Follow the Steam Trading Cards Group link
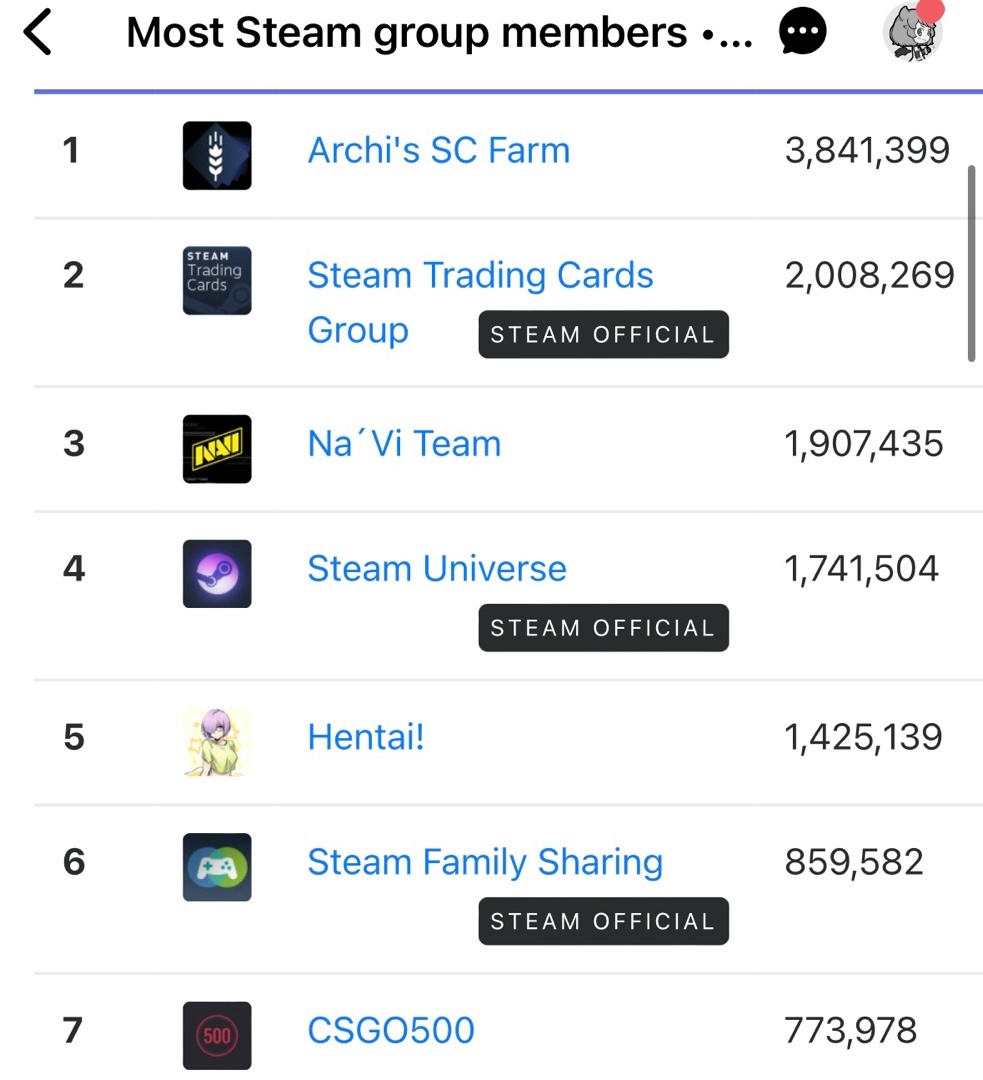983x1080 pixels. [x=480, y=275]
